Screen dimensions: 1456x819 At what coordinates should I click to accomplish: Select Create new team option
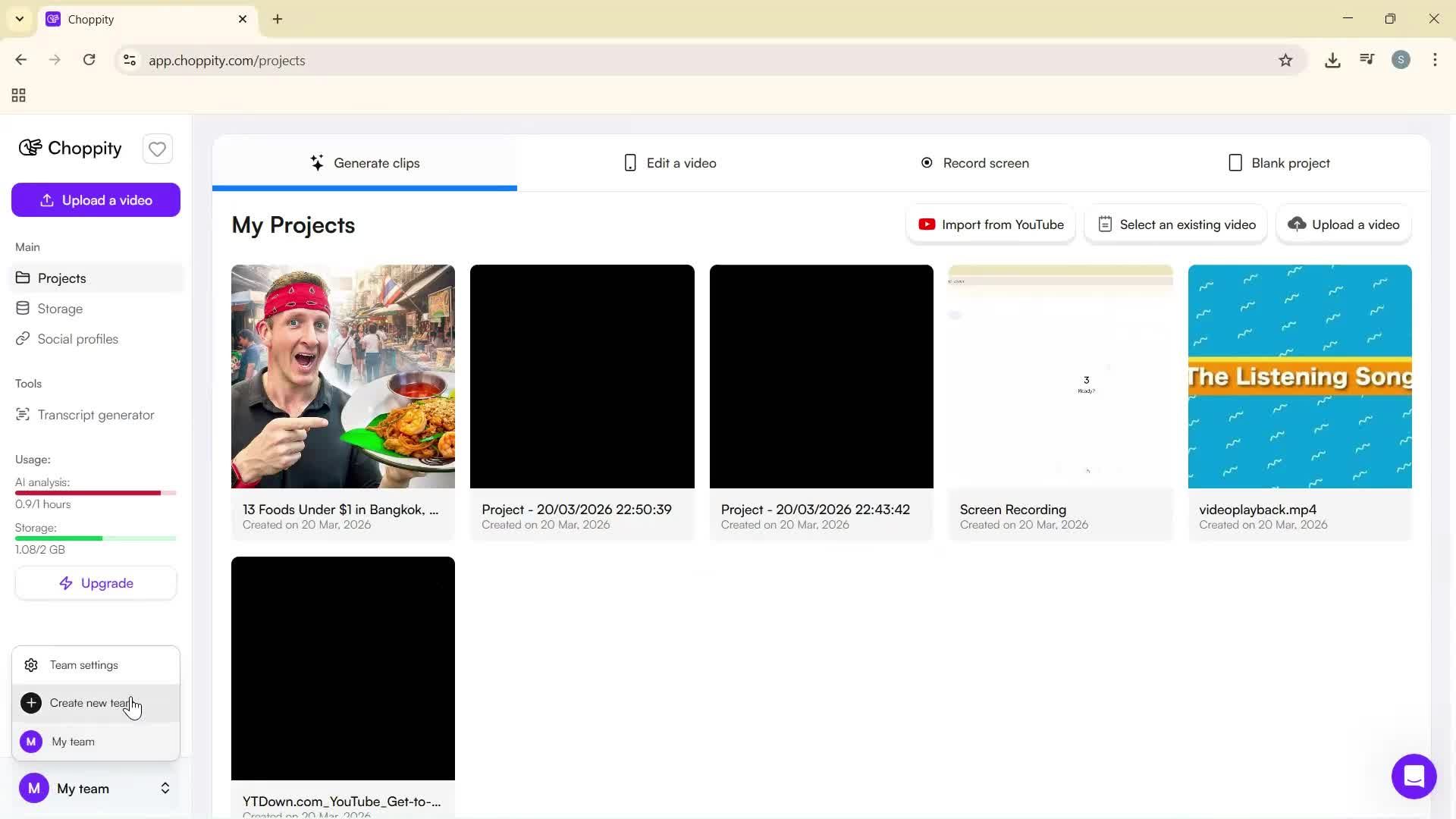click(91, 703)
